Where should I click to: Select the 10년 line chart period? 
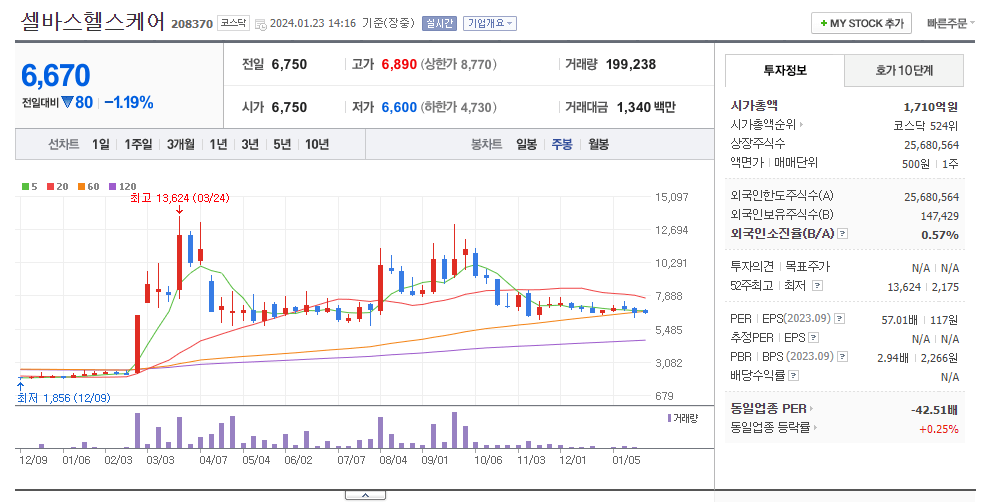click(x=317, y=145)
